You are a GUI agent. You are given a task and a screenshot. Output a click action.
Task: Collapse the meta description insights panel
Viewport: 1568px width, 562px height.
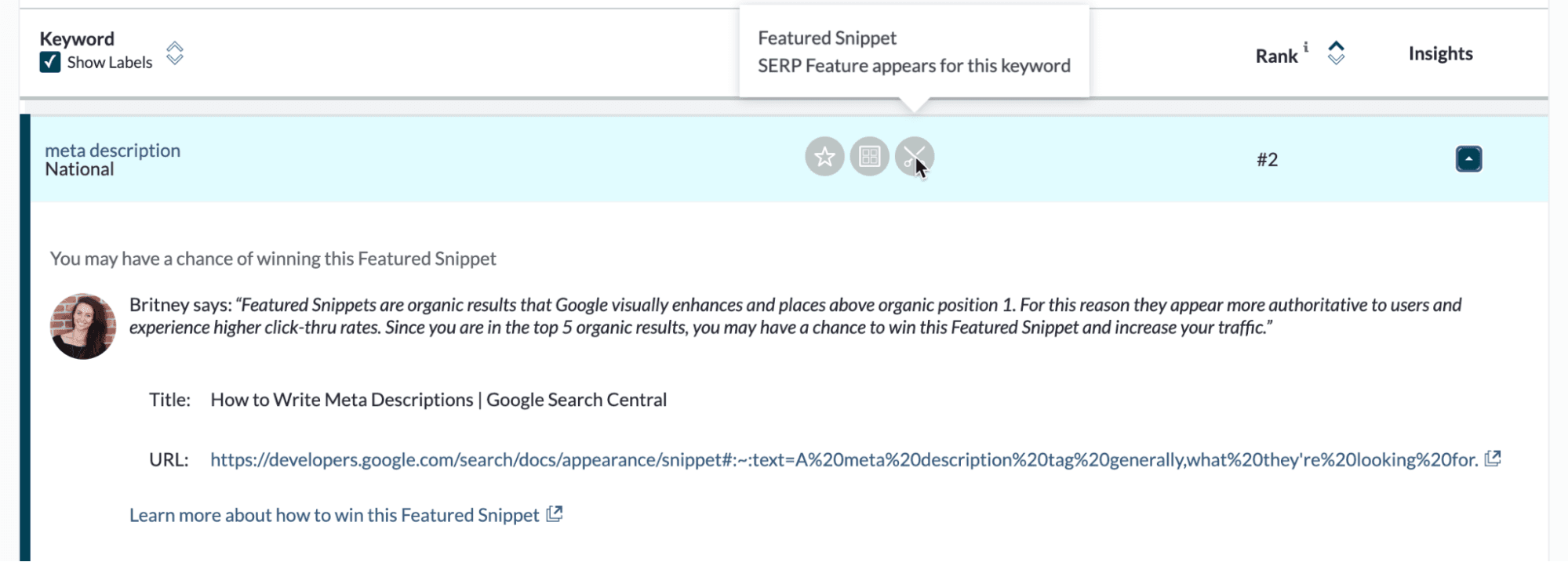click(x=1468, y=159)
